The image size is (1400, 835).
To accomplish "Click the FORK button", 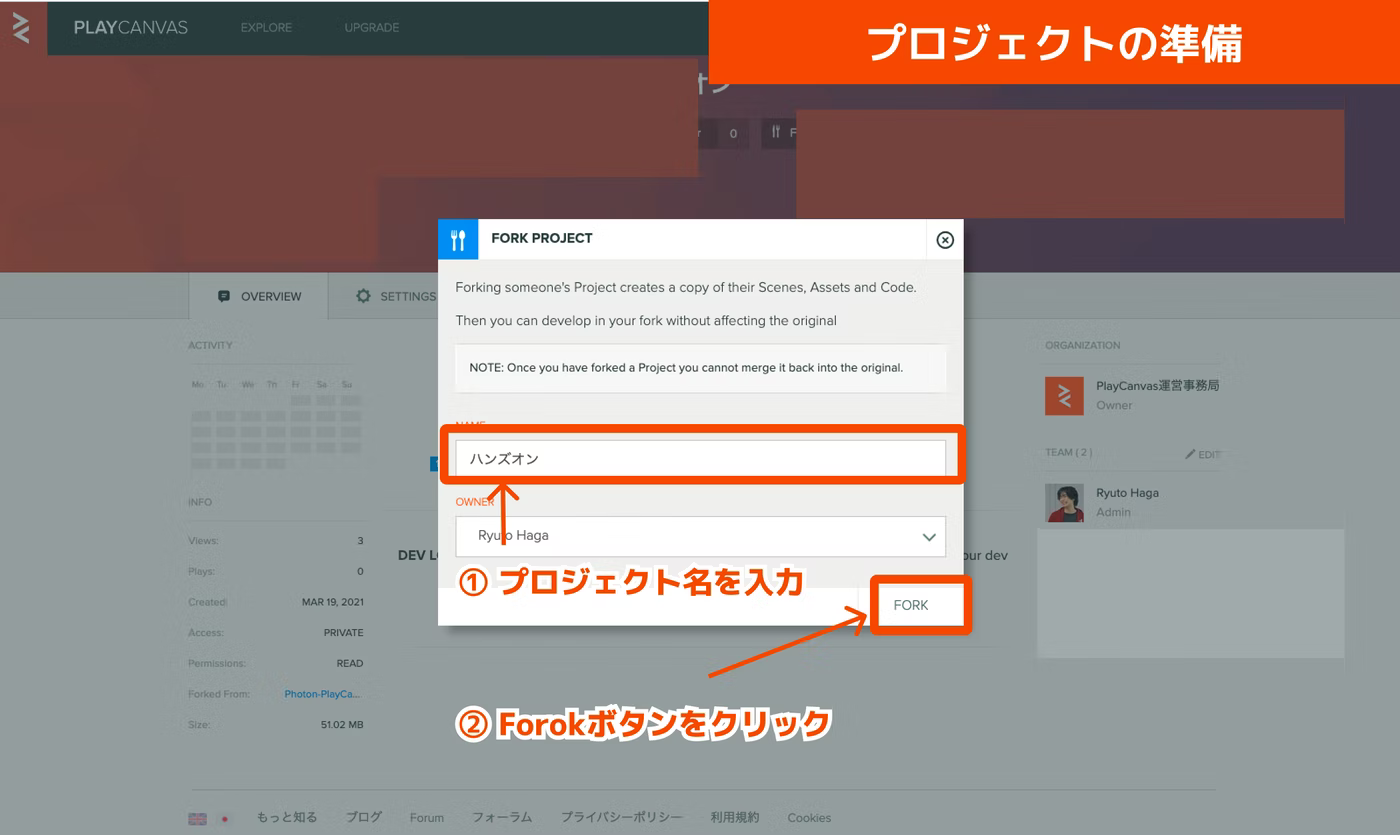I will (911, 605).
